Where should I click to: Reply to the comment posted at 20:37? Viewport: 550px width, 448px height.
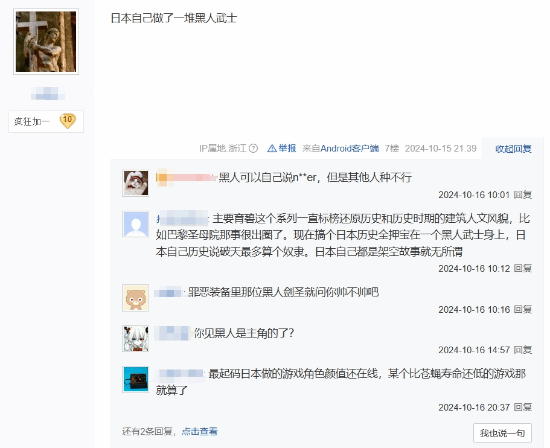pos(523,407)
